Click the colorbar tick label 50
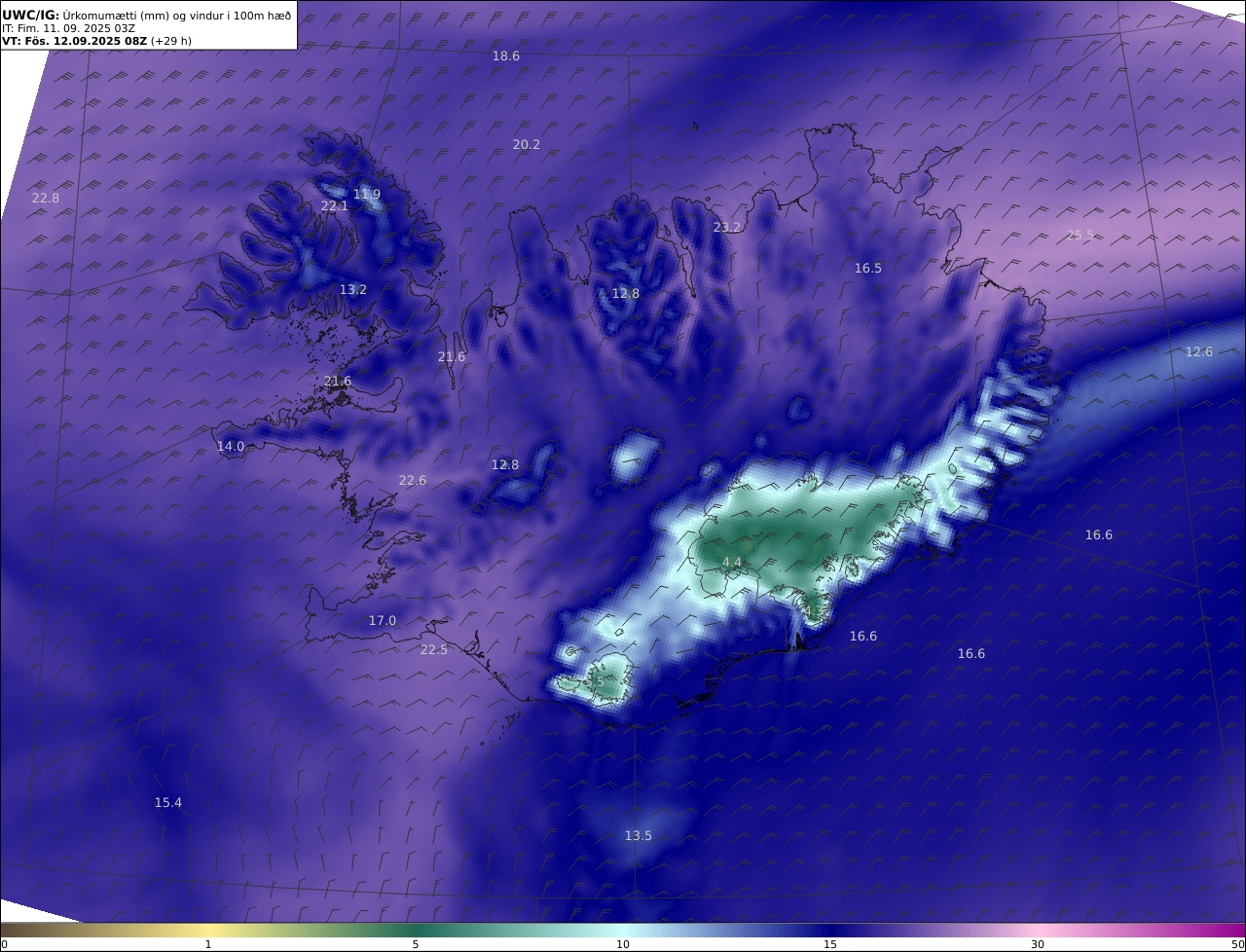This screenshot has width=1246, height=952. pos(1237,944)
